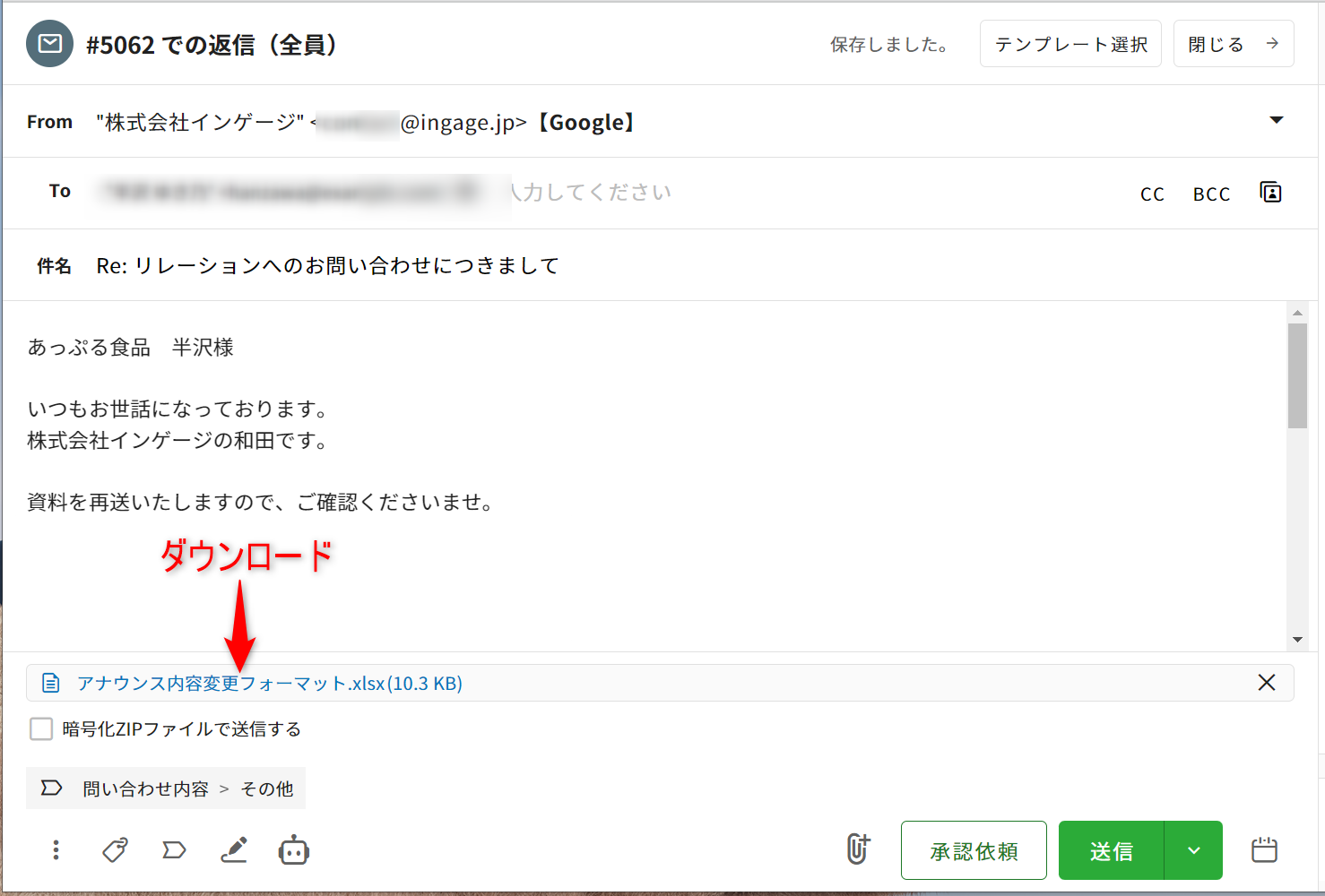Download the アナウンス内容変更フォーマット.xlsx attachment
Viewport: 1325px width, 896px height.
click(269, 684)
